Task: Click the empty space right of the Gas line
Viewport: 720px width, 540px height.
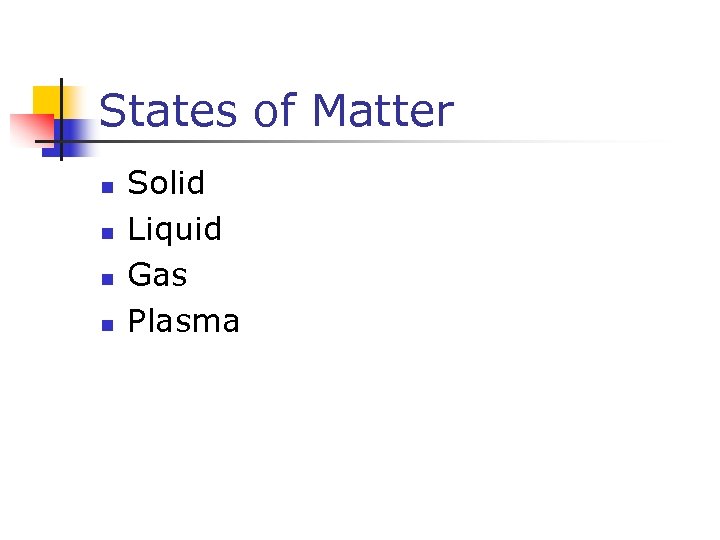Action: [x=450, y=275]
